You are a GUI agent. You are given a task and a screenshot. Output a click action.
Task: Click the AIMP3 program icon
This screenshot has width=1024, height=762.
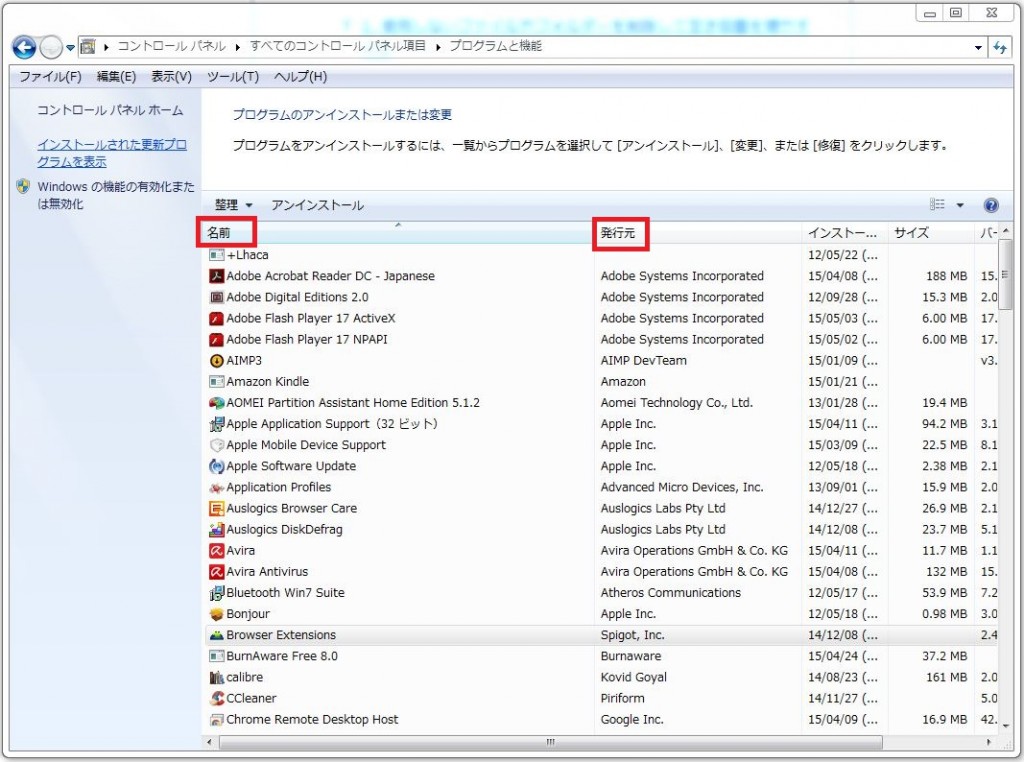click(216, 360)
